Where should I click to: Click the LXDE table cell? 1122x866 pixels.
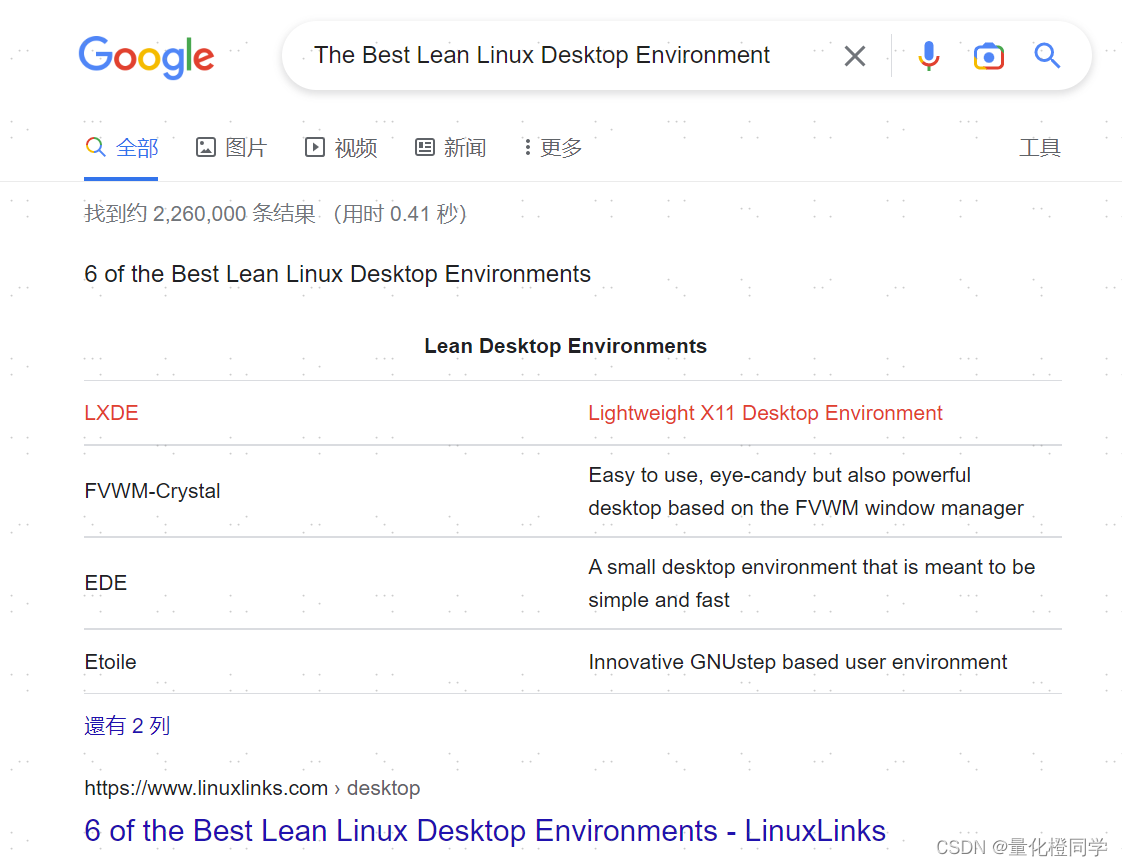coord(111,413)
